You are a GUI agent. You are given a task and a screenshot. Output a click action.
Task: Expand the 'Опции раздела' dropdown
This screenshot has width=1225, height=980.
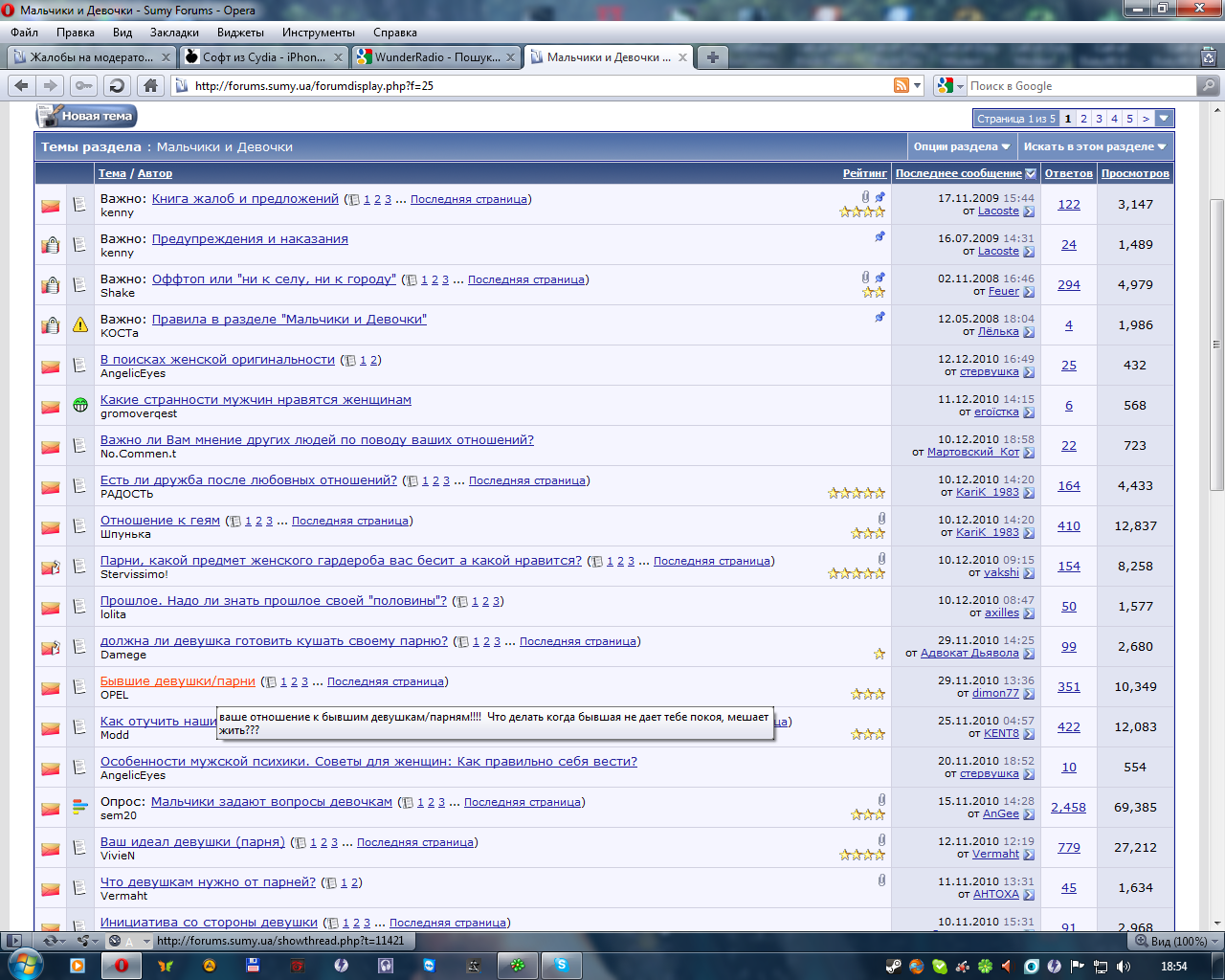pos(961,146)
